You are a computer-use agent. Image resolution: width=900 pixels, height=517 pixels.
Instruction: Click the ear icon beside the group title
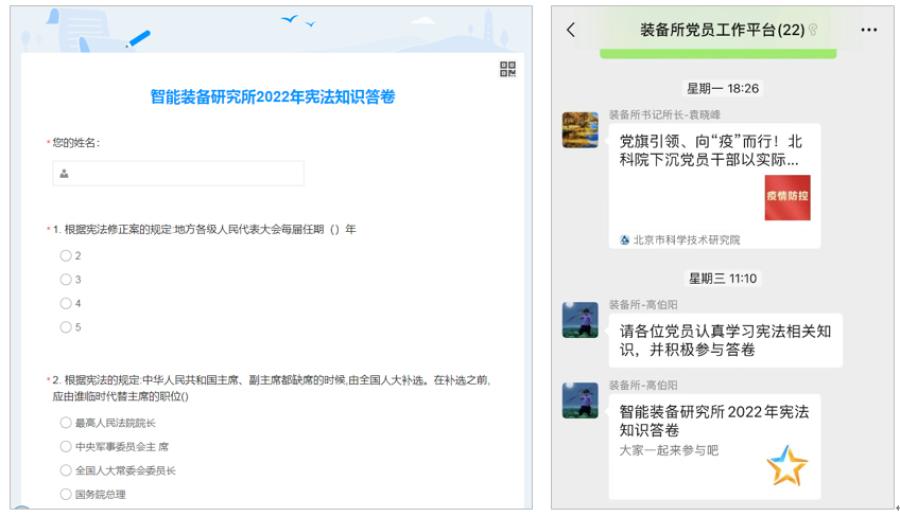tap(813, 30)
